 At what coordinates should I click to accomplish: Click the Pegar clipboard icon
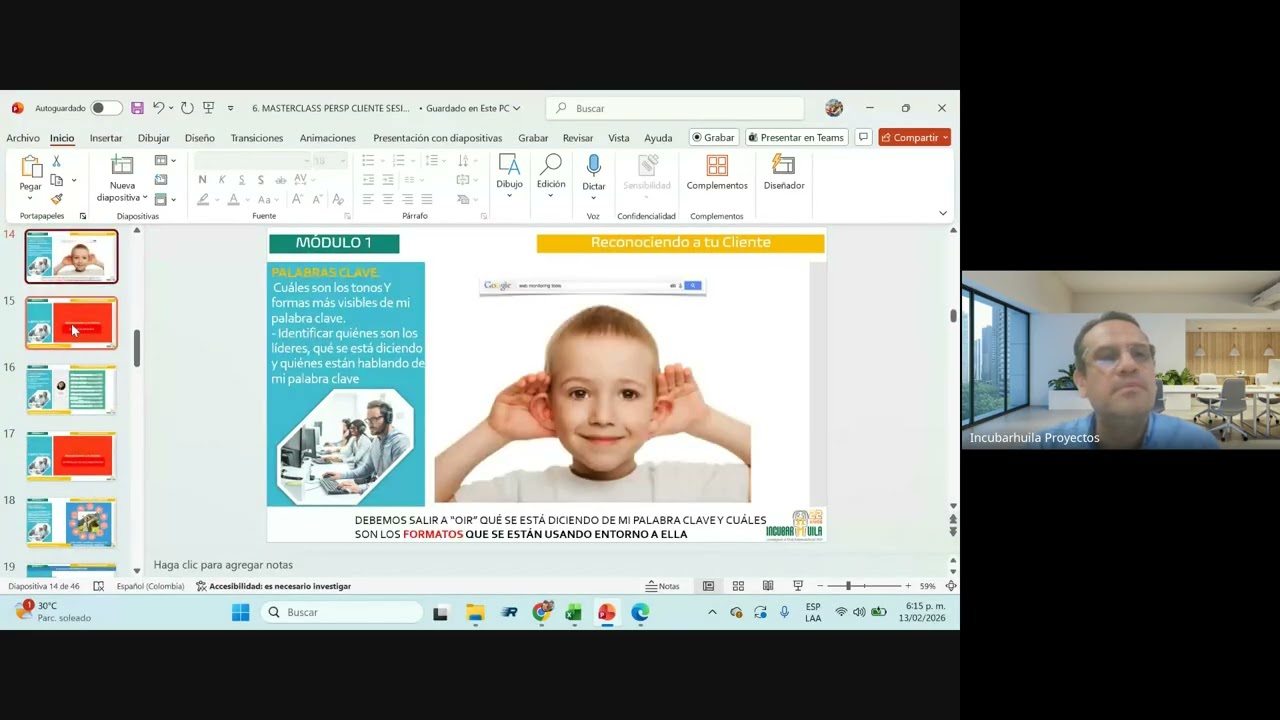tap(31, 167)
